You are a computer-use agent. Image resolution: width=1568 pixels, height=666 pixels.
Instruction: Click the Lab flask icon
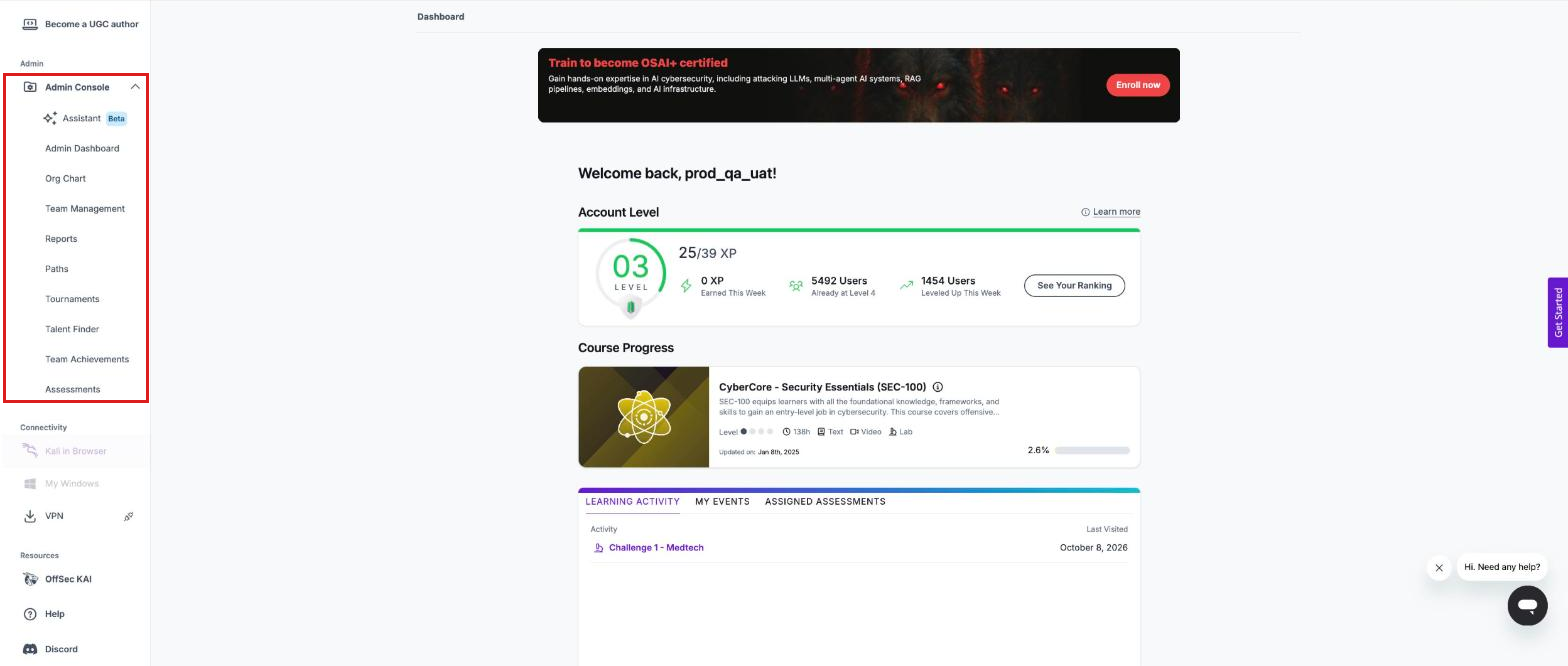click(x=893, y=432)
